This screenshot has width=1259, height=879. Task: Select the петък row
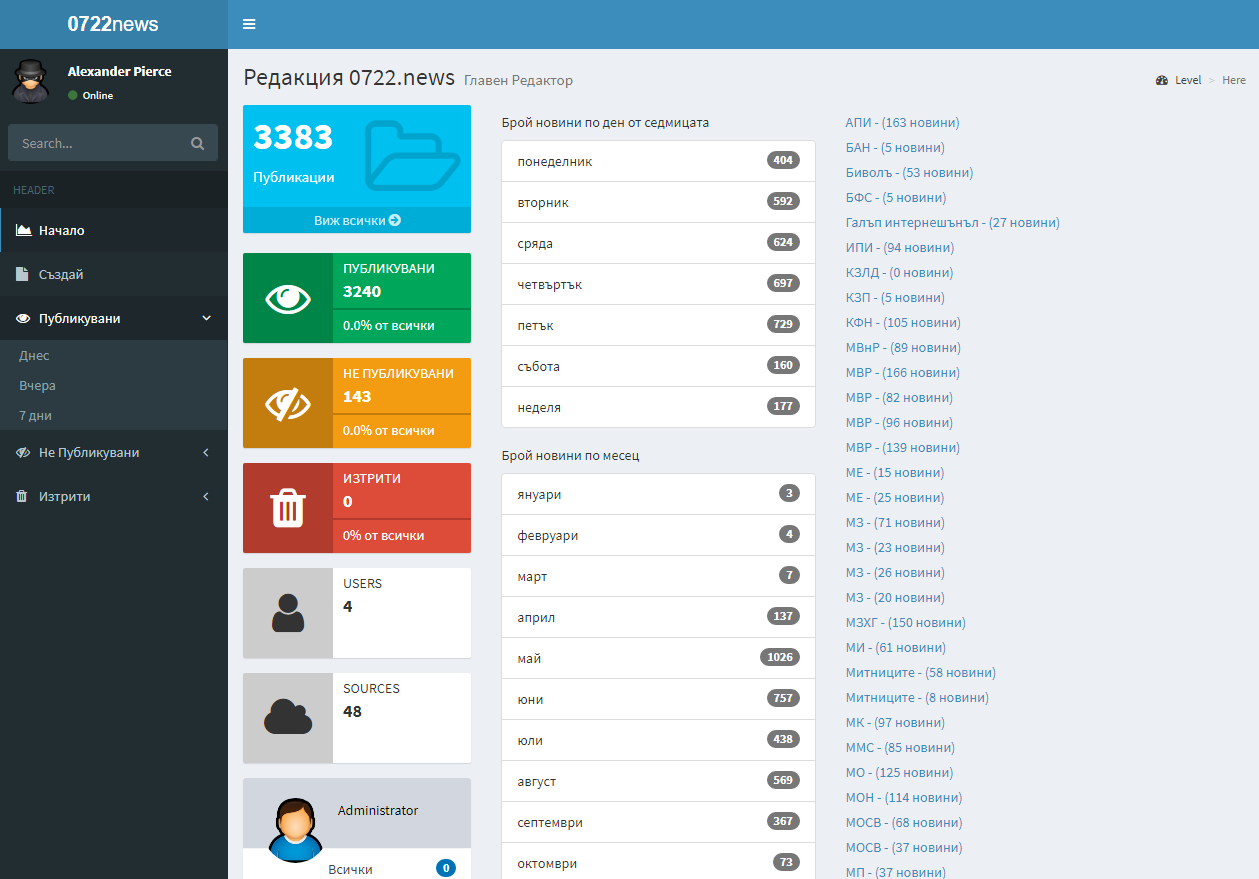pyautogui.click(x=658, y=325)
